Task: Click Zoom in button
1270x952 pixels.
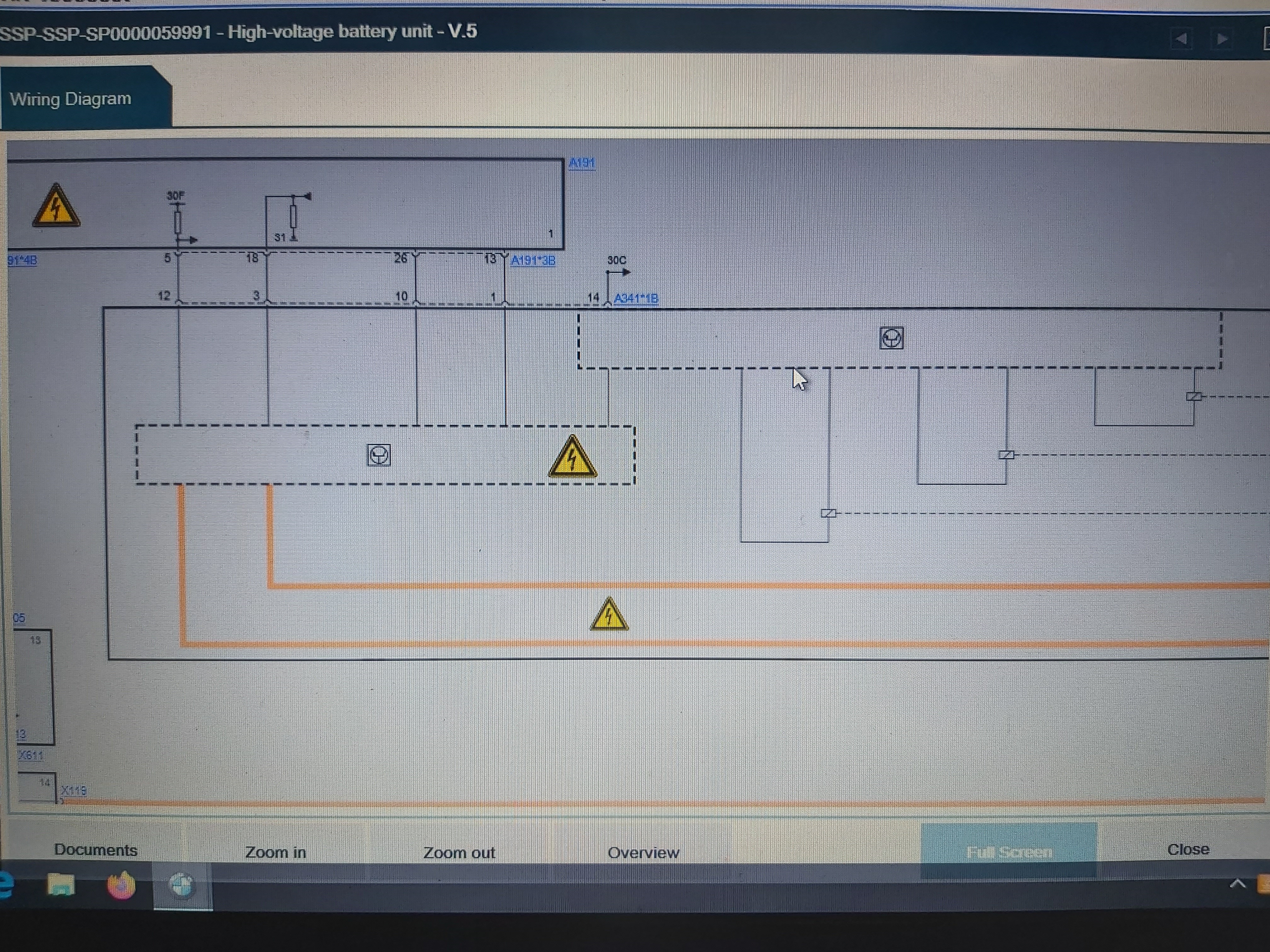Action: (x=276, y=852)
